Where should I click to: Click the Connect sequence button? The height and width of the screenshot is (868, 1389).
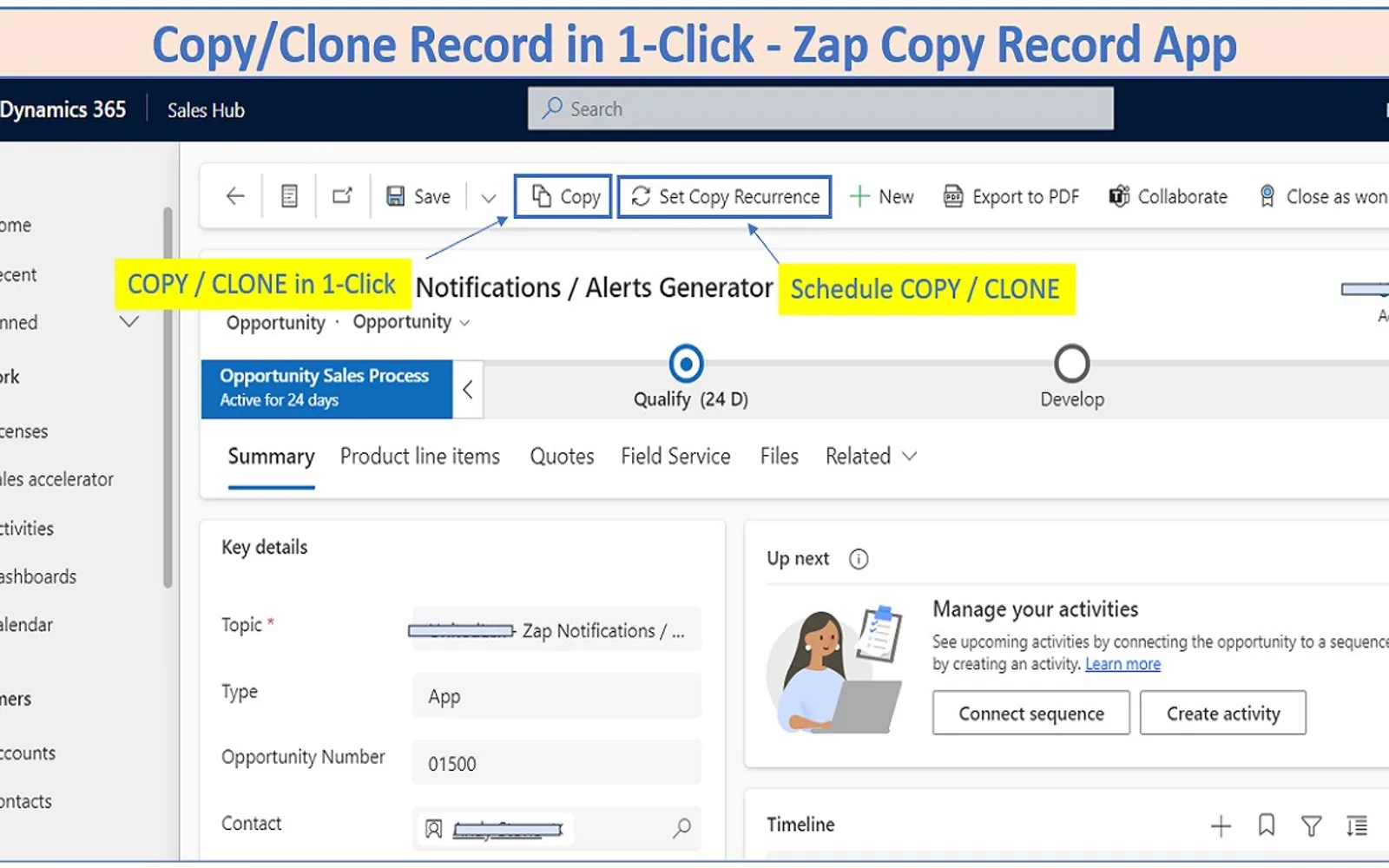(1031, 713)
